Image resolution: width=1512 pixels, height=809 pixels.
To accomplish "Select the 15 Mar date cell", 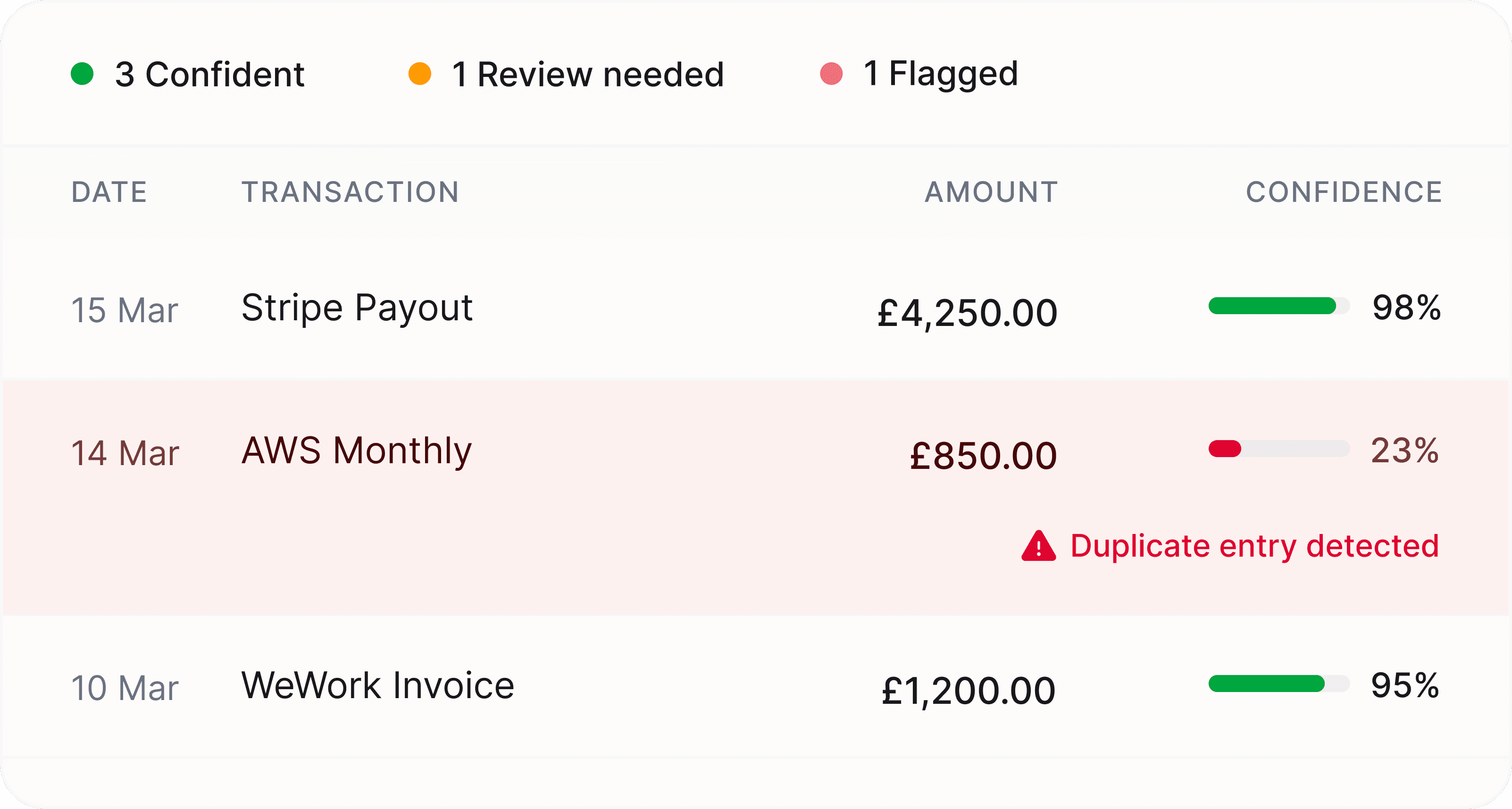I will tap(125, 310).
